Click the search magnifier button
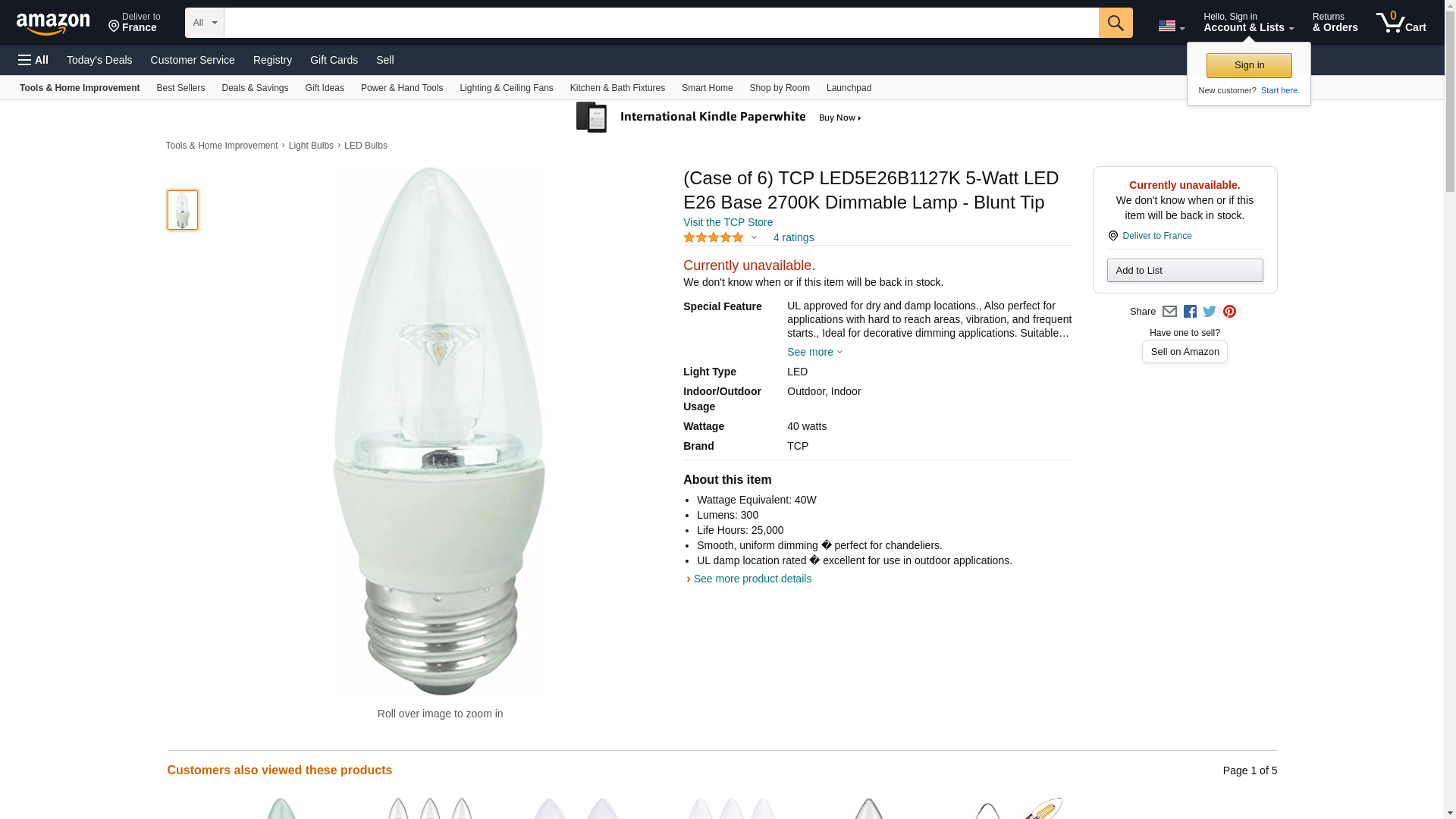 coord(1115,23)
